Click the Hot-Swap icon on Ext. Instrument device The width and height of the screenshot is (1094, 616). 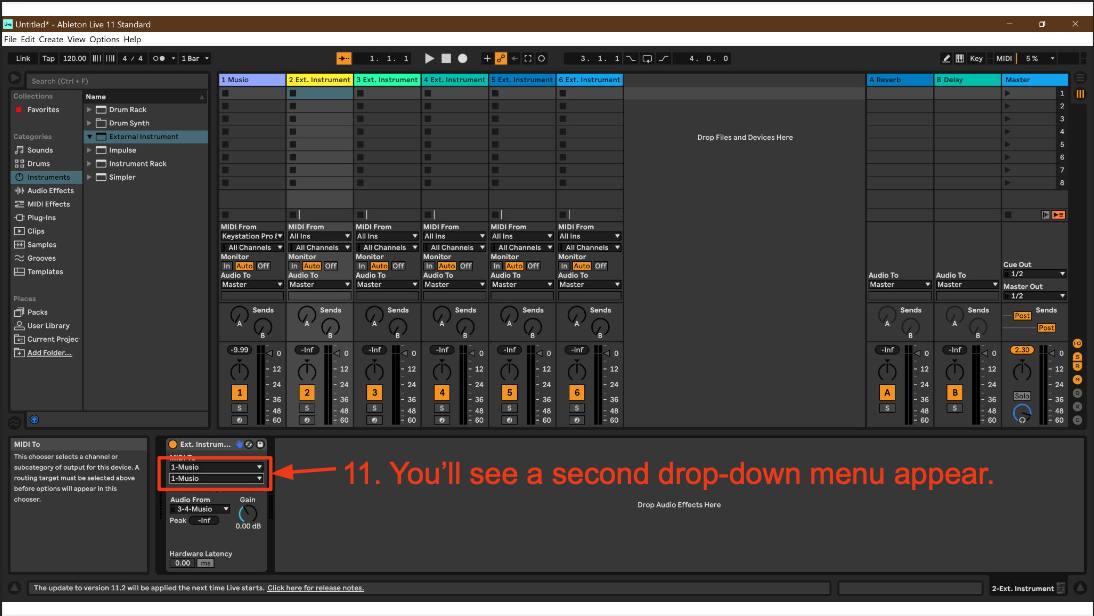(249, 444)
